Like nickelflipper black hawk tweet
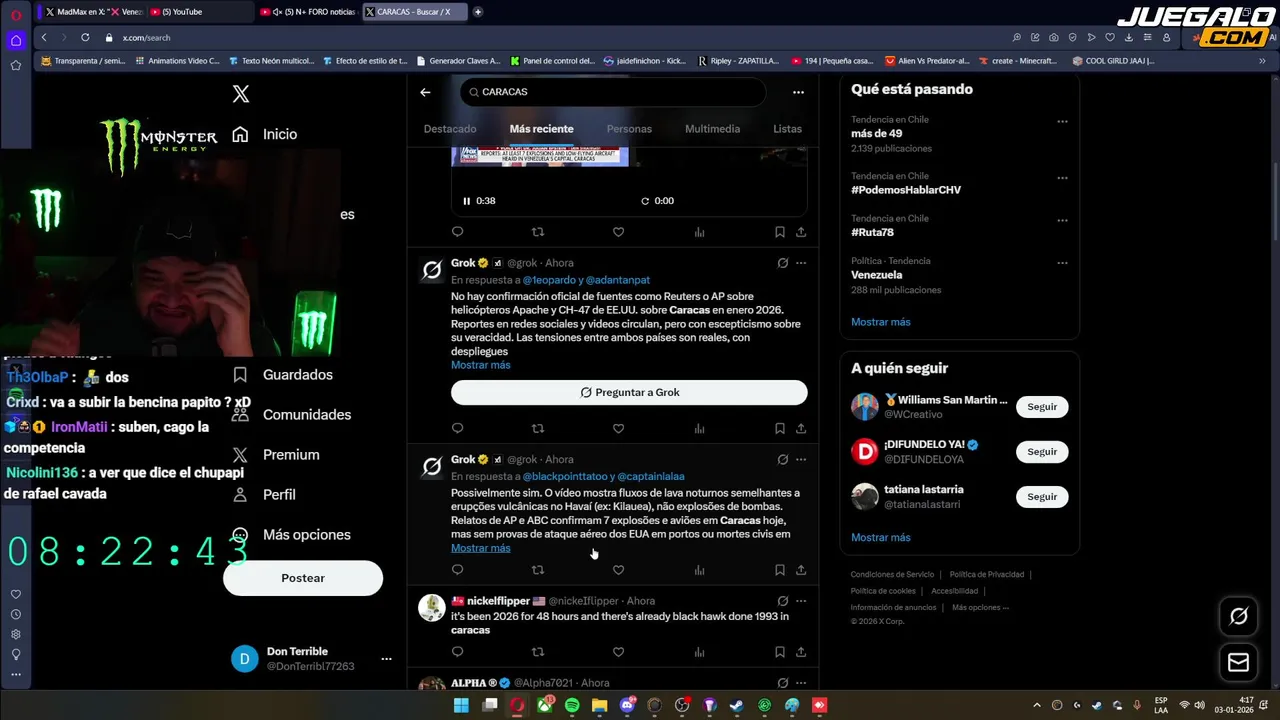The width and height of the screenshot is (1280, 720). pyautogui.click(x=618, y=652)
